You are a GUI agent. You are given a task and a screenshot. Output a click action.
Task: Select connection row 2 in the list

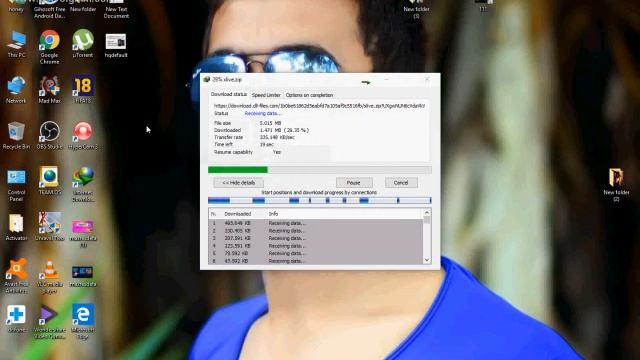[316, 231]
